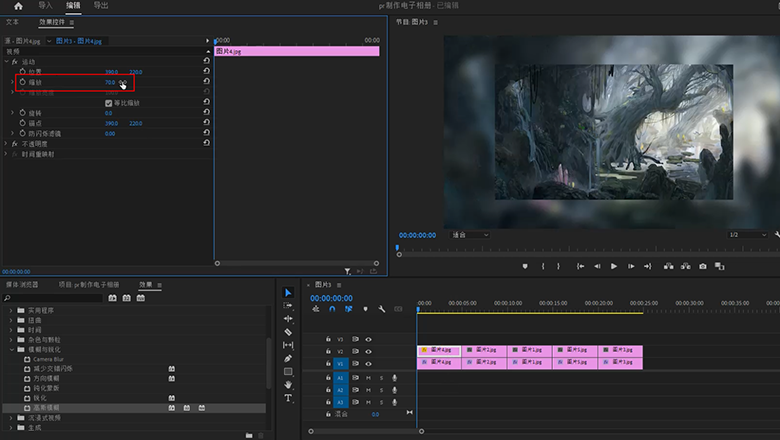
Task: Open the 媒体浏览器 tab
Action: (x=22, y=284)
